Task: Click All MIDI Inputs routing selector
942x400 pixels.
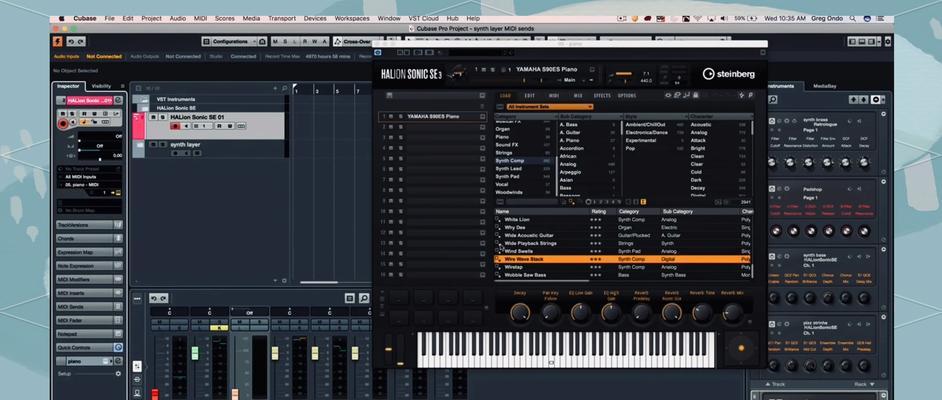Action: click(x=90, y=177)
